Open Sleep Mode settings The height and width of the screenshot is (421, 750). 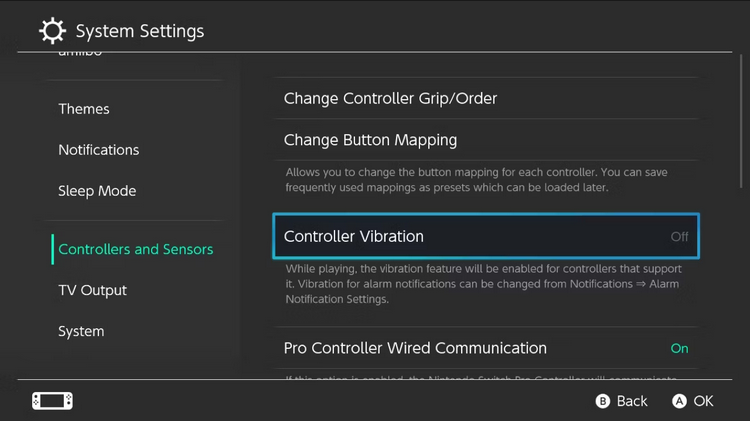pyautogui.click(x=97, y=191)
